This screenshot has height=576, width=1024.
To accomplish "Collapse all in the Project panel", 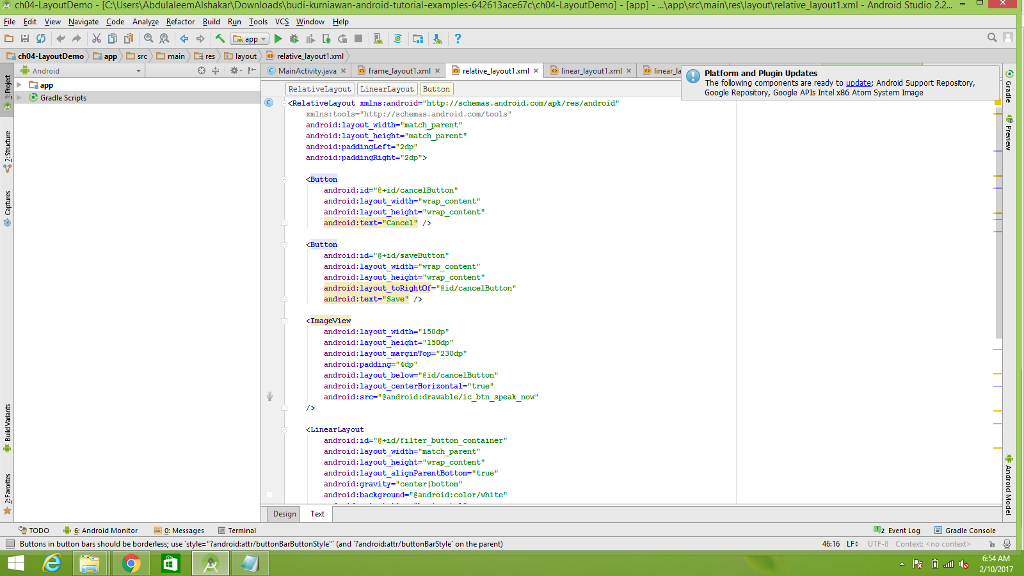I will tap(216, 71).
